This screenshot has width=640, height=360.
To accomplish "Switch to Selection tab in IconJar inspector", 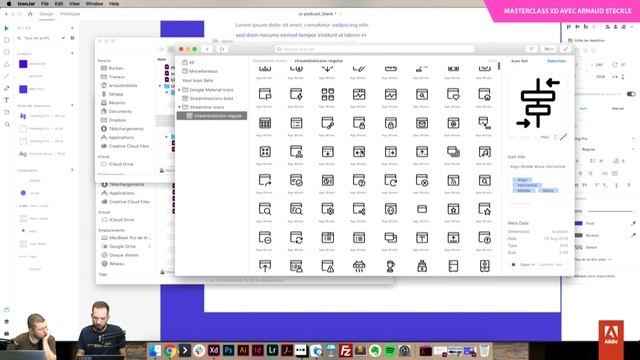I will (556, 61).
